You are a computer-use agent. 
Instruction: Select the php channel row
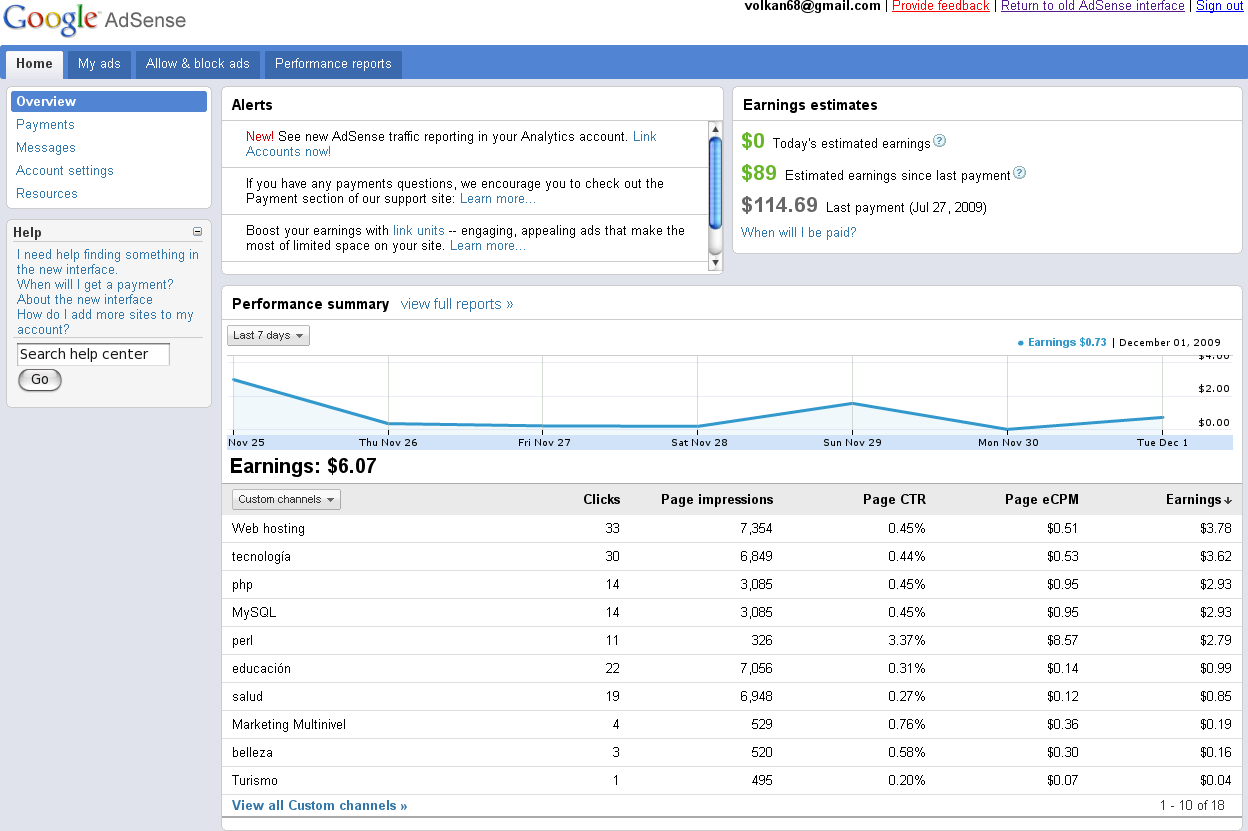pyautogui.click(x=732, y=585)
